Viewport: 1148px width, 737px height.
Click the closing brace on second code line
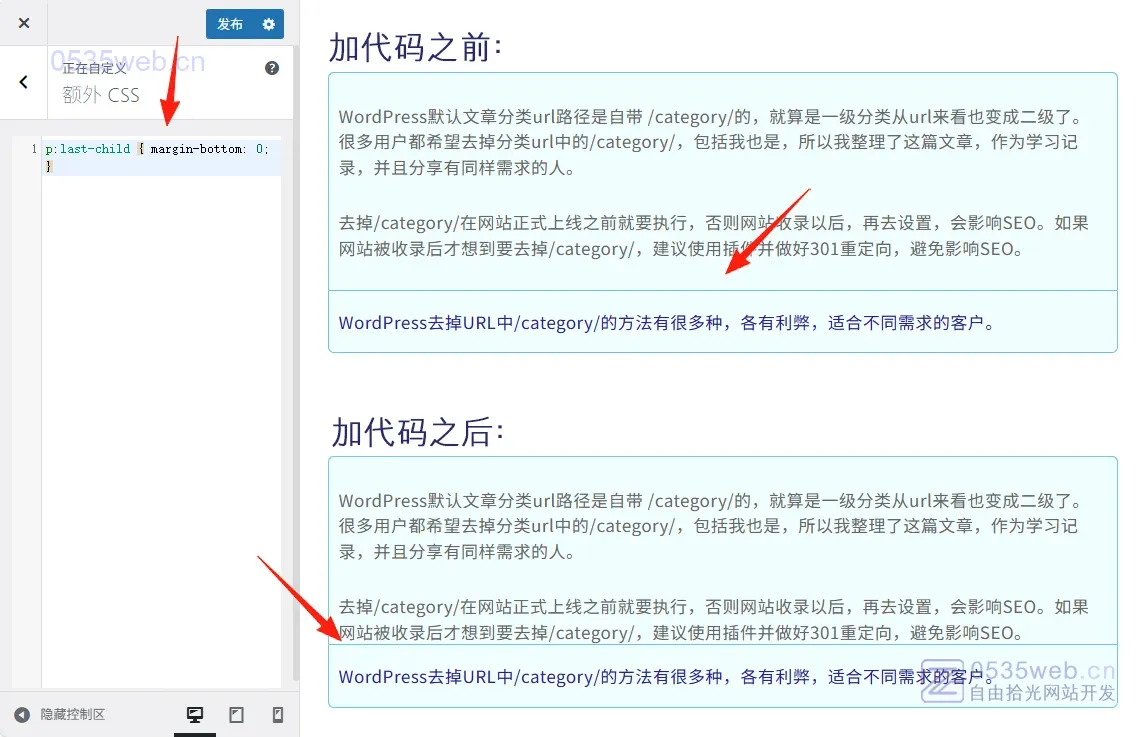(x=48, y=166)
